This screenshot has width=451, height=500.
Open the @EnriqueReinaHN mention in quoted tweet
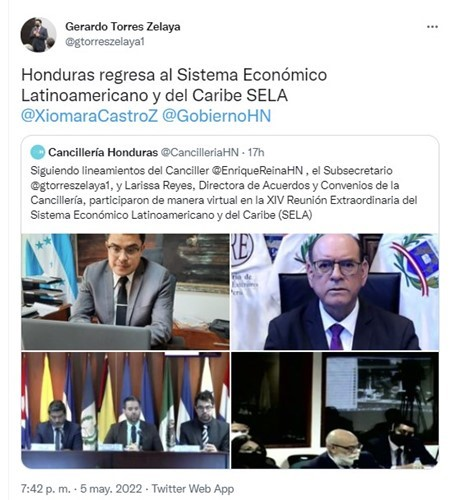coord(257,171)
